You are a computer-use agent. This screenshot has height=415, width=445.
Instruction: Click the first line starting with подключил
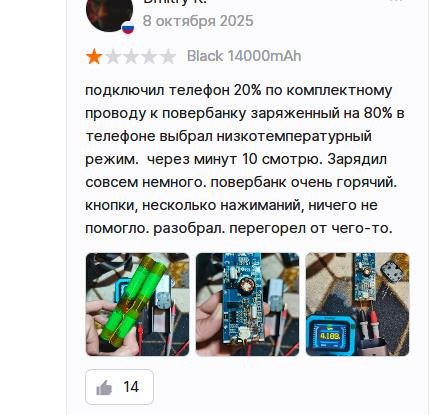click(239, 90)
